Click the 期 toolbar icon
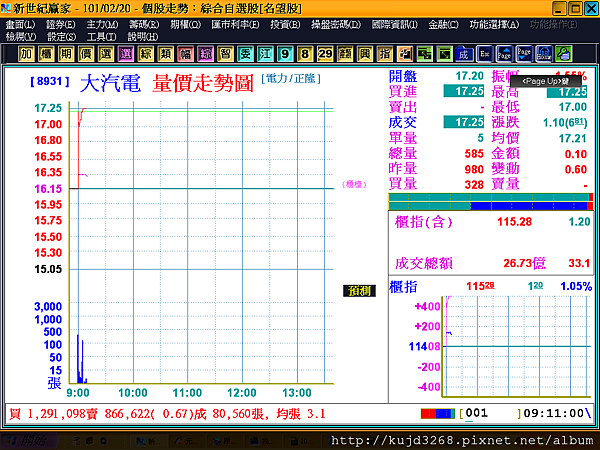Screen dimensions: 600x450 click(x=66, y=54)
